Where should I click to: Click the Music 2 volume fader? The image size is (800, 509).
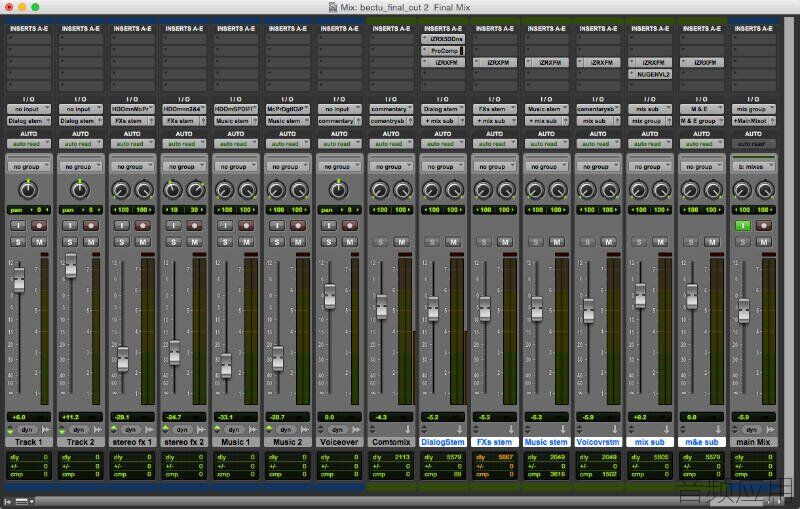[278, 359]
